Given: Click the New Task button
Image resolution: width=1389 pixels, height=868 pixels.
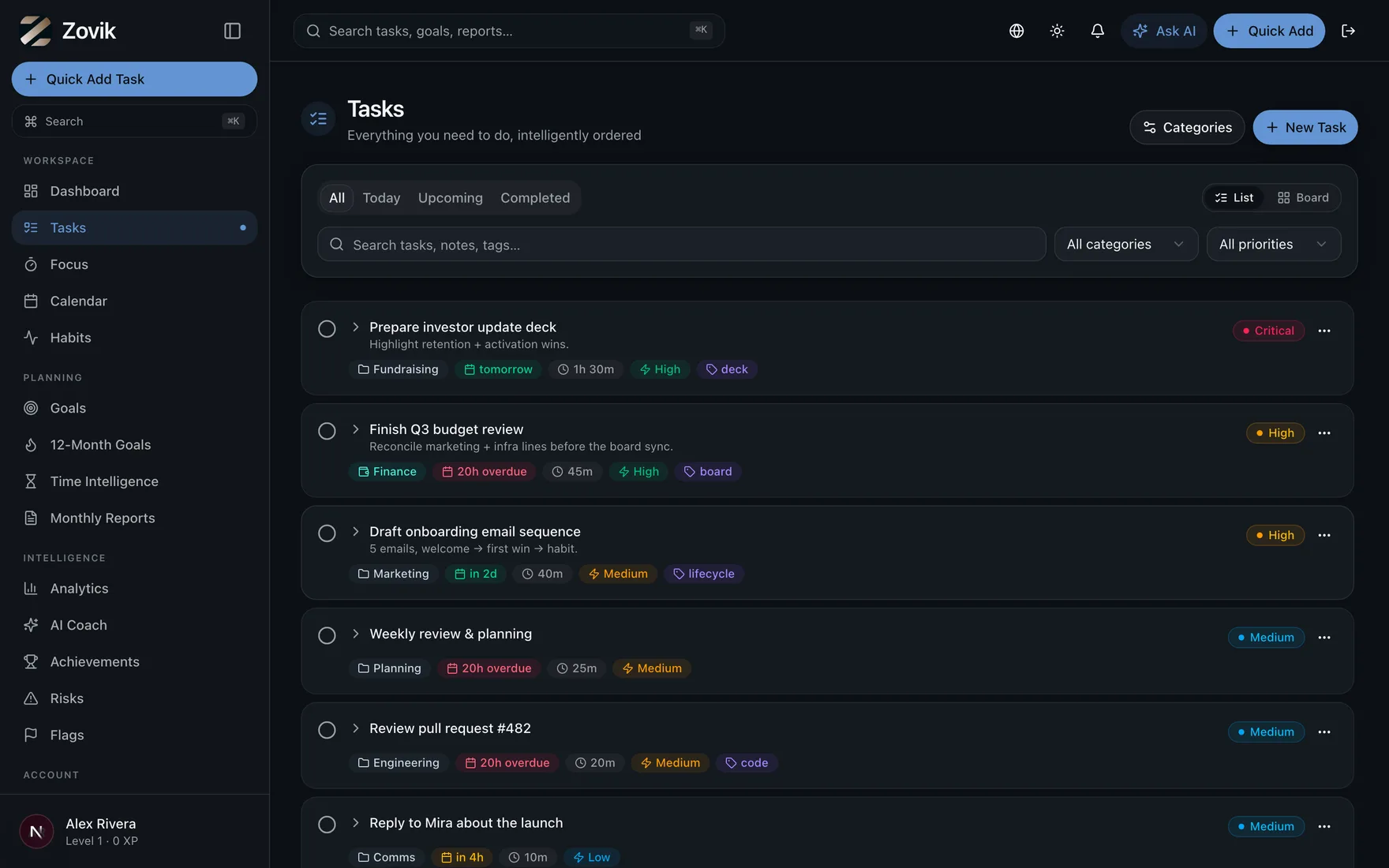Looking at the screenshot, I should coord(1305,128).
